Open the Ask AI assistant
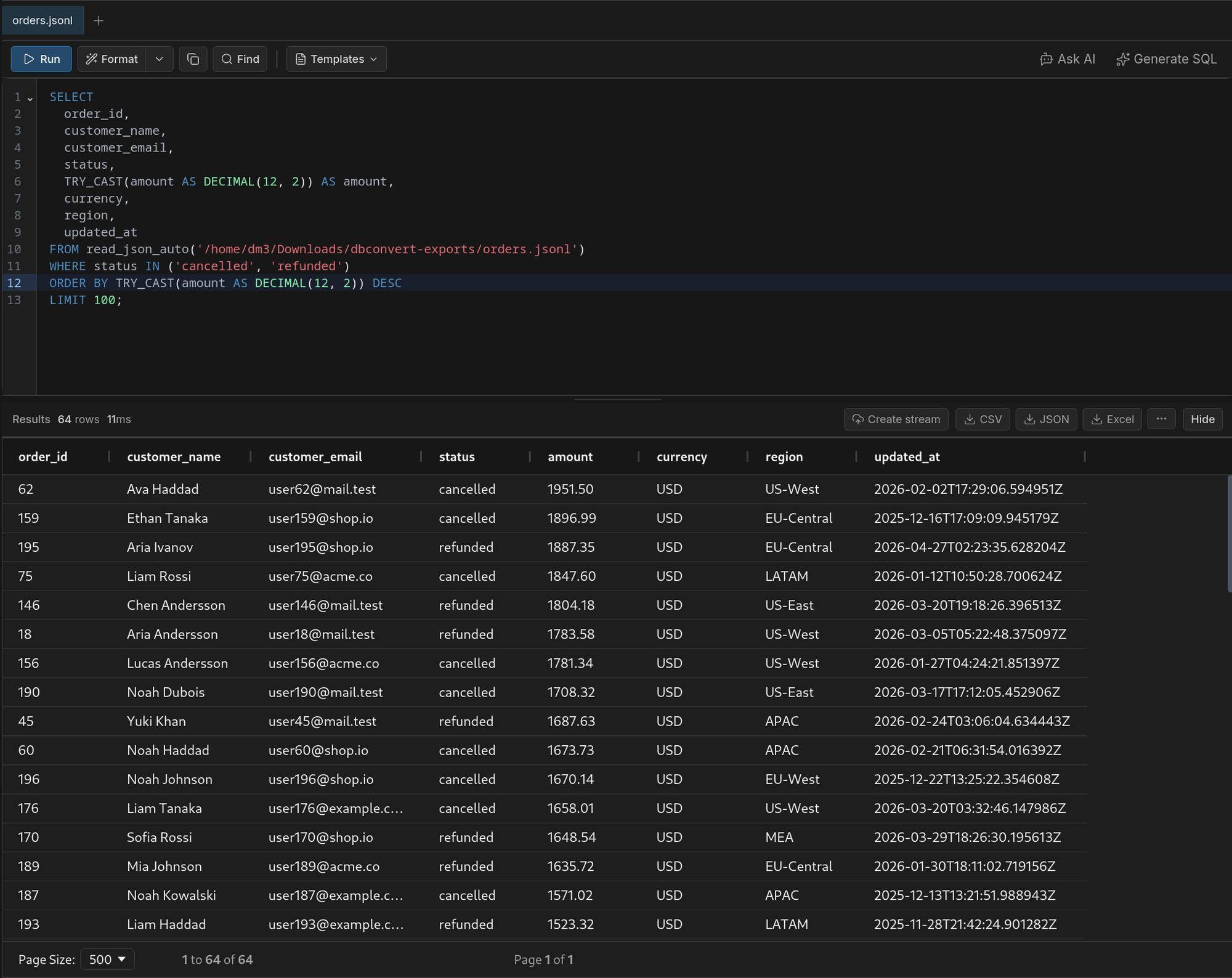1232x978 pixels. click(x=1067, y=59)
